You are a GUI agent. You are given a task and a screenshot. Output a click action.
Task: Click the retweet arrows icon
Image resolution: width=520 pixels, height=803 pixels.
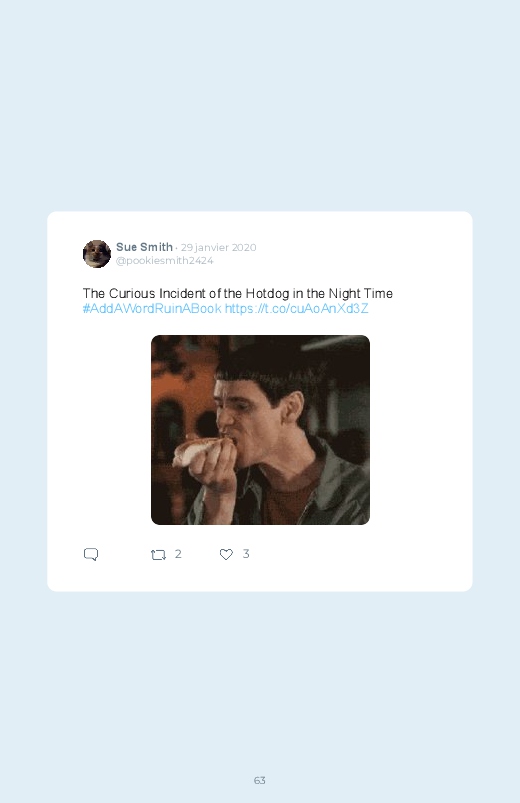158,555
